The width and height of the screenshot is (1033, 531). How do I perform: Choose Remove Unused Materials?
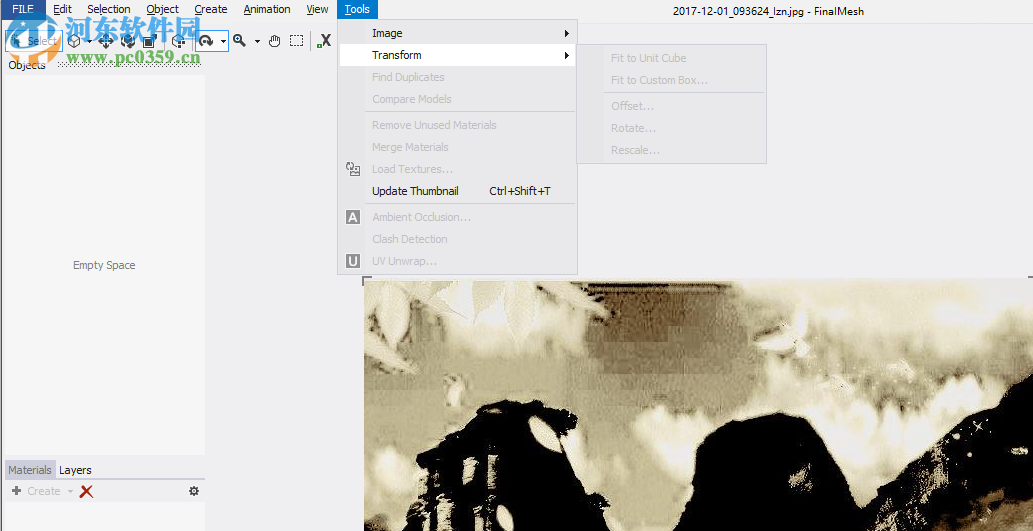tap(457, 125)
